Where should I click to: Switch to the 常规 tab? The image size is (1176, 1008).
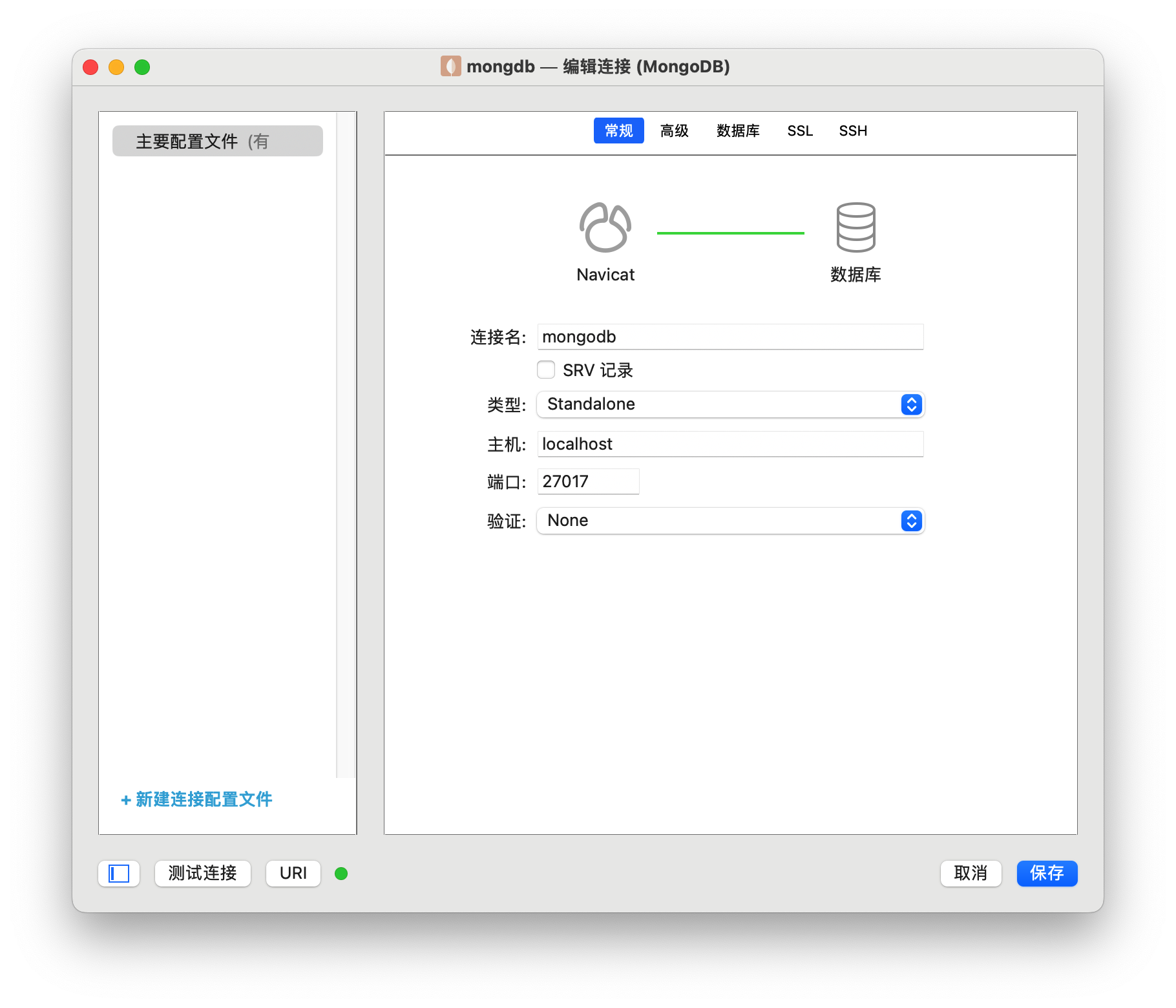point(618,131)
